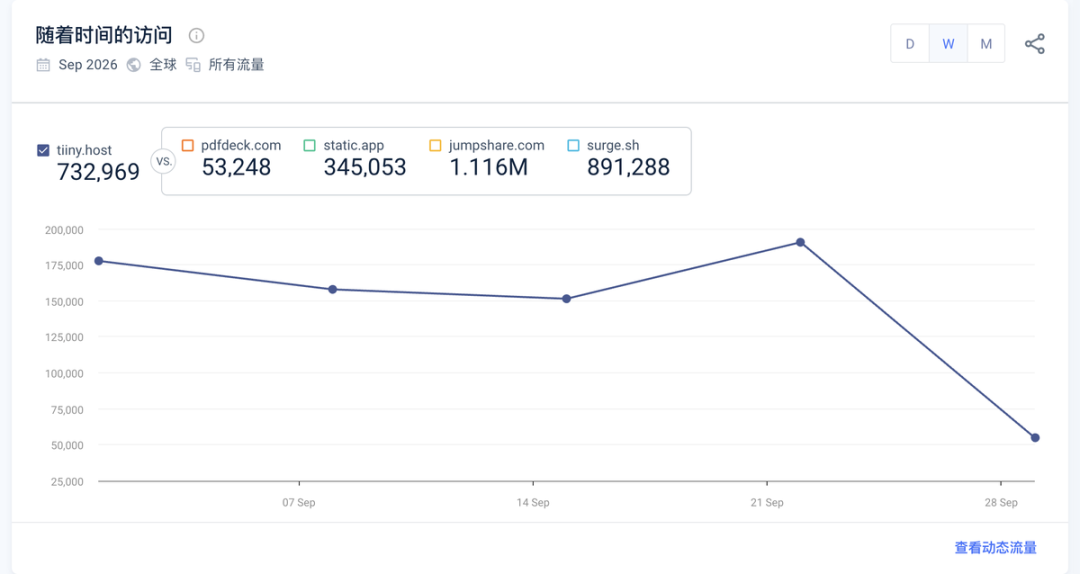Enable the surge.sh checkbox
The image size is (1080, 574).
573,145
